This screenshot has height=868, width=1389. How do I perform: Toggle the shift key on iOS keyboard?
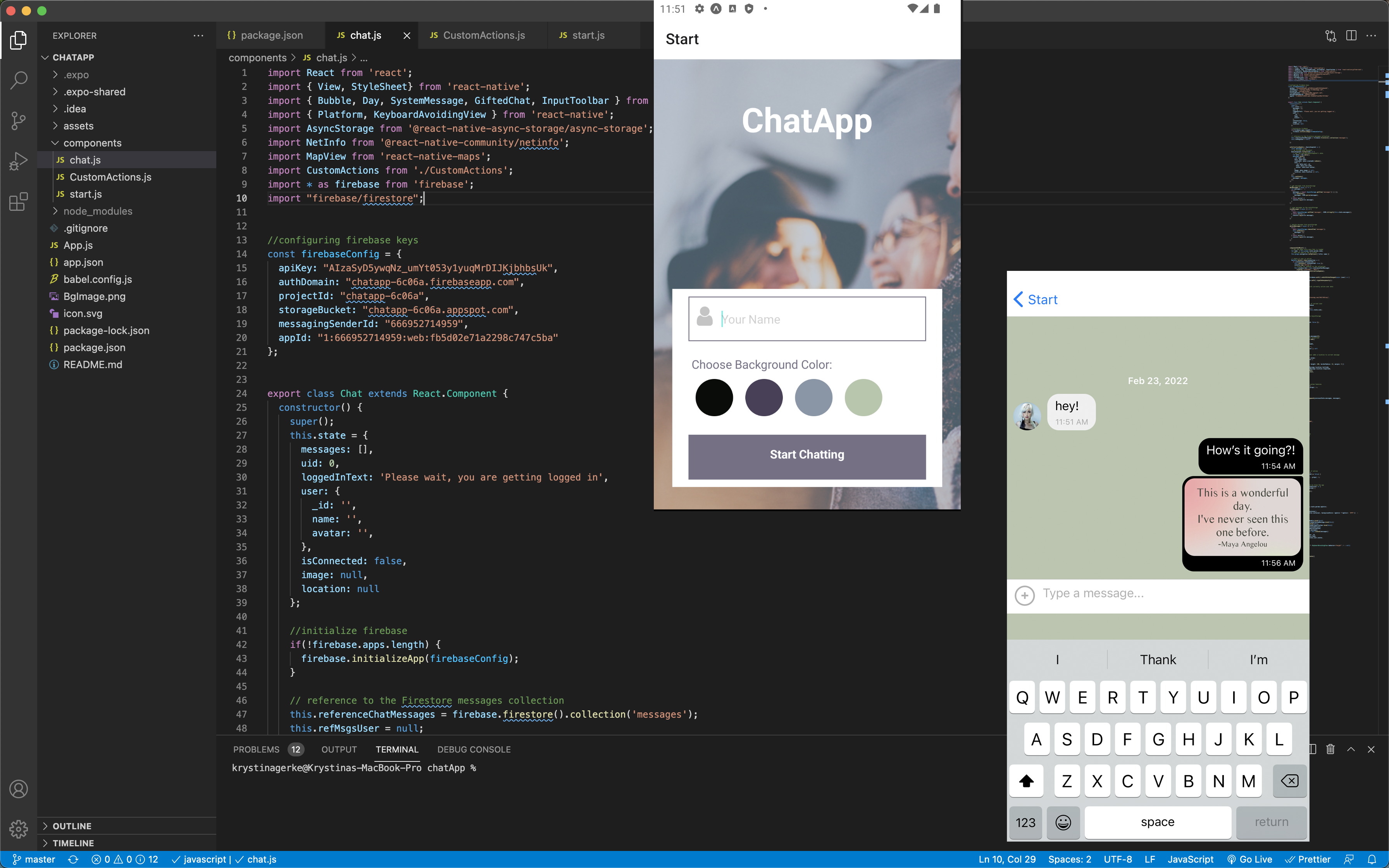tap(1026, 781)
